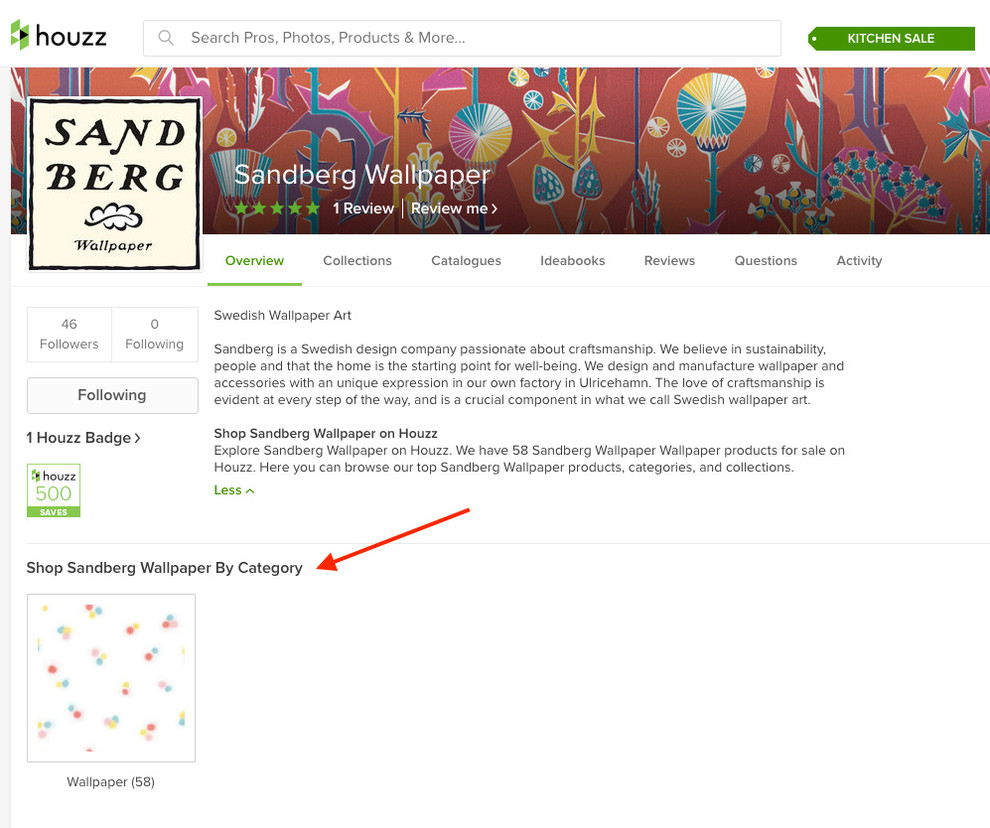Open the Houzz 500 Saves badge

(54, 490)
